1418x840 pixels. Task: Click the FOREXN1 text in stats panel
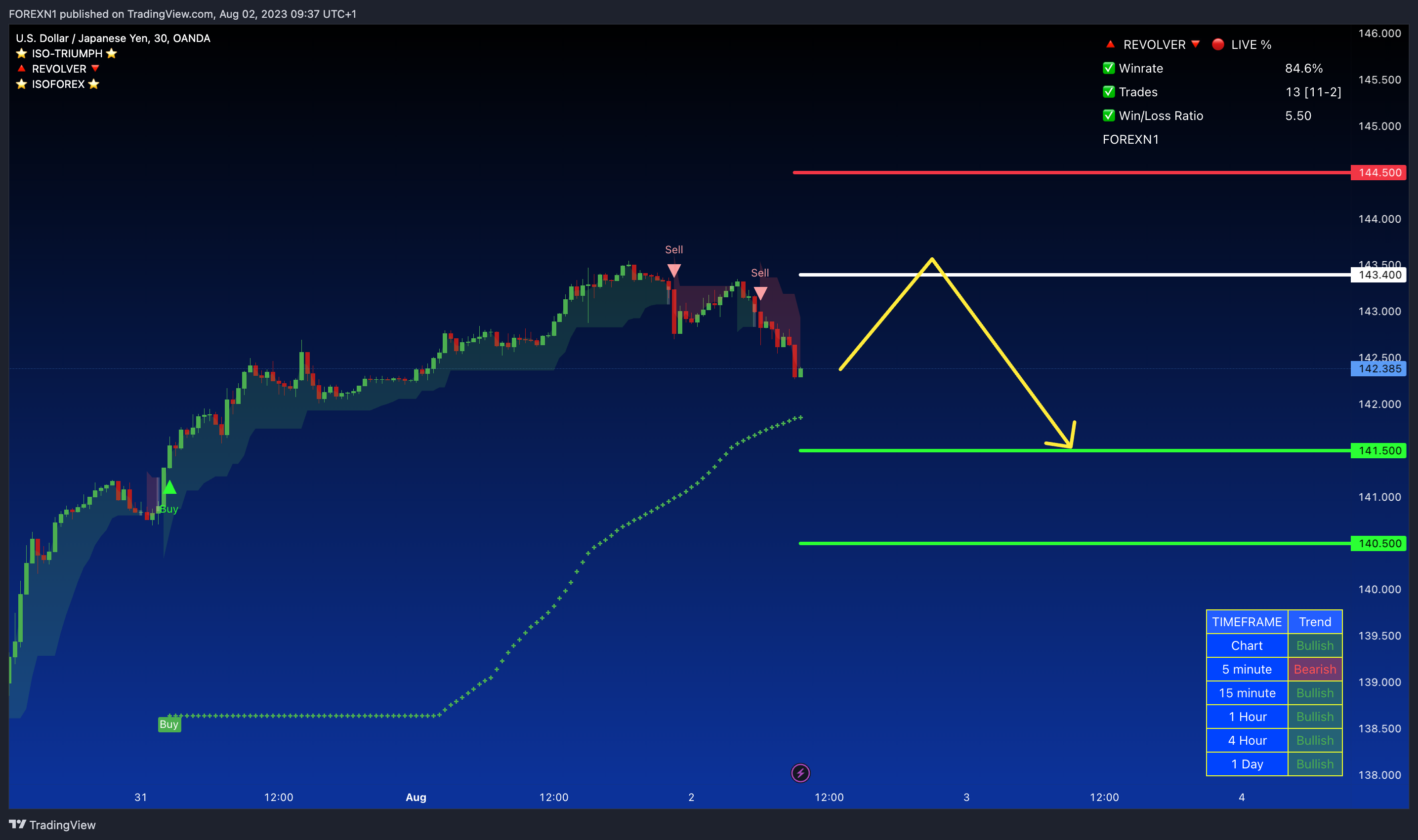1130,139
